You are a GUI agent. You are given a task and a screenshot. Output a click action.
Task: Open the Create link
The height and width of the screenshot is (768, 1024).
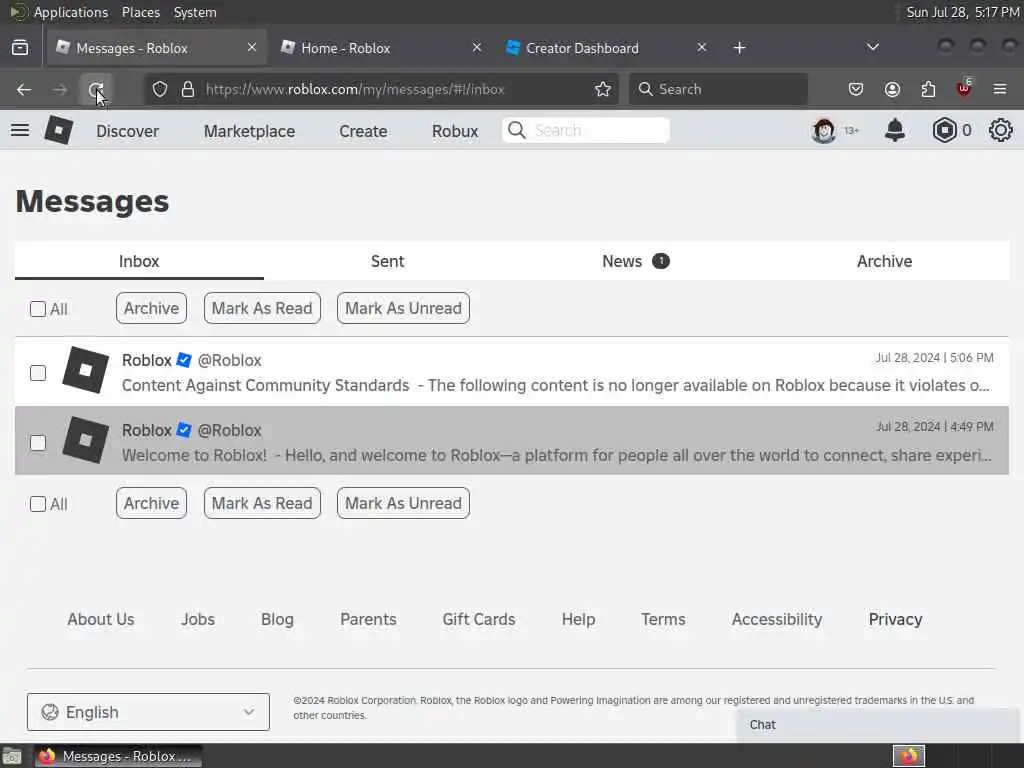coord(363,131)
